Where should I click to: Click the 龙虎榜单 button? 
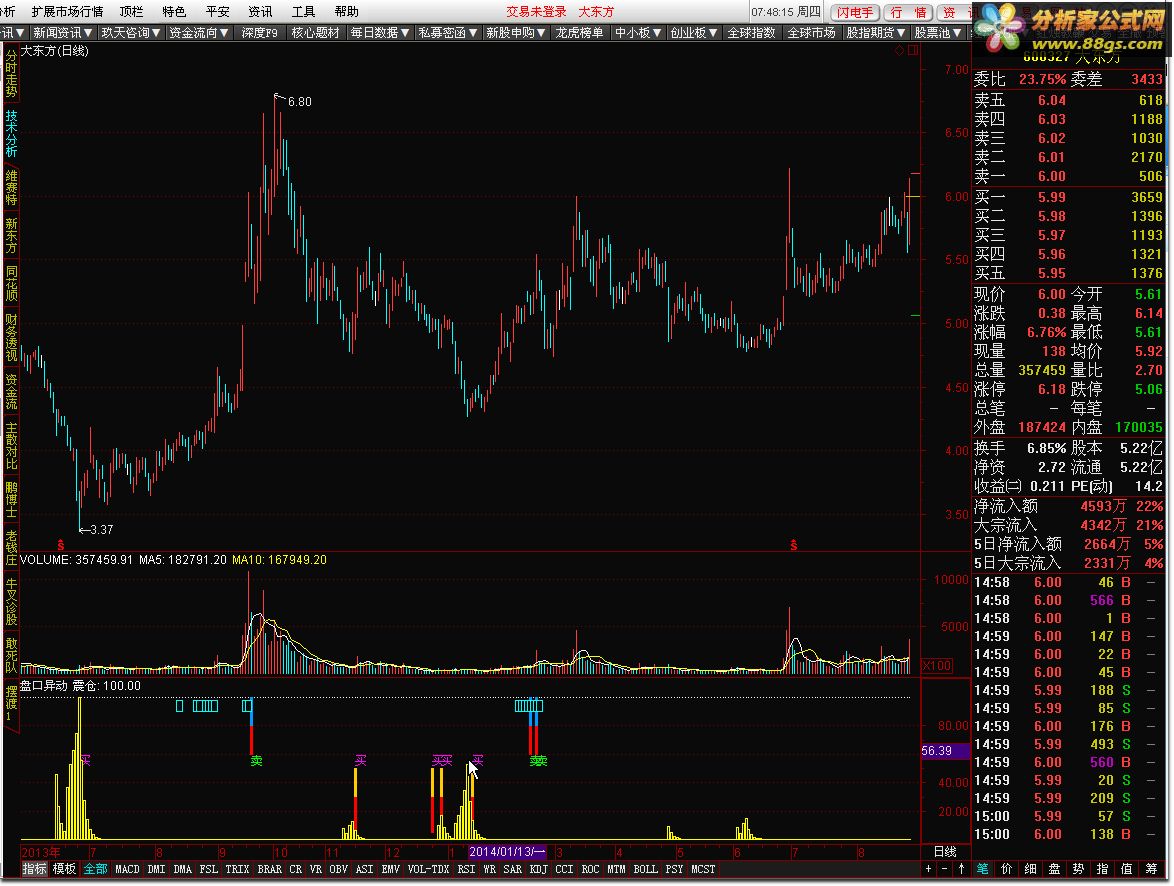tap(580, 32)
